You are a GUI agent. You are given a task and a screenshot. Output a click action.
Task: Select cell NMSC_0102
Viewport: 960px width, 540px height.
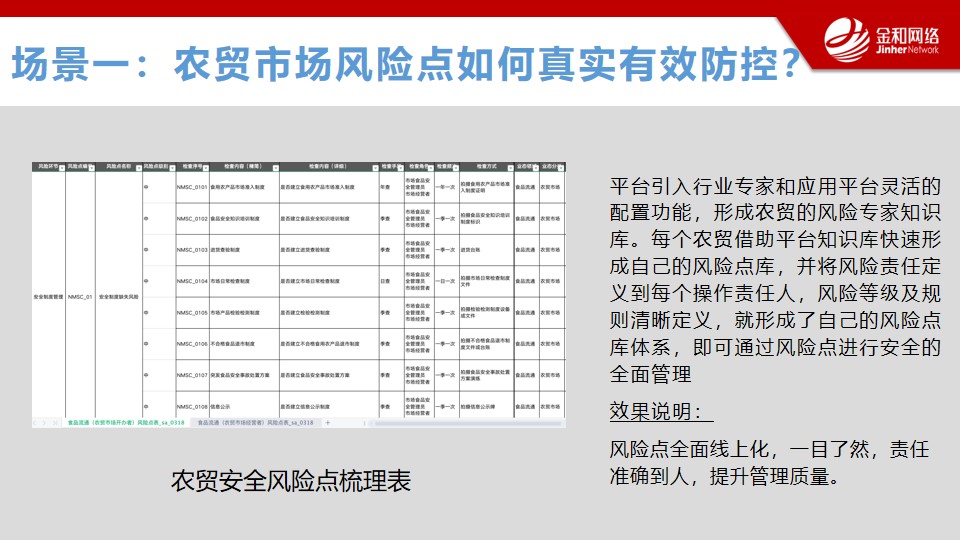coord(192,219)
